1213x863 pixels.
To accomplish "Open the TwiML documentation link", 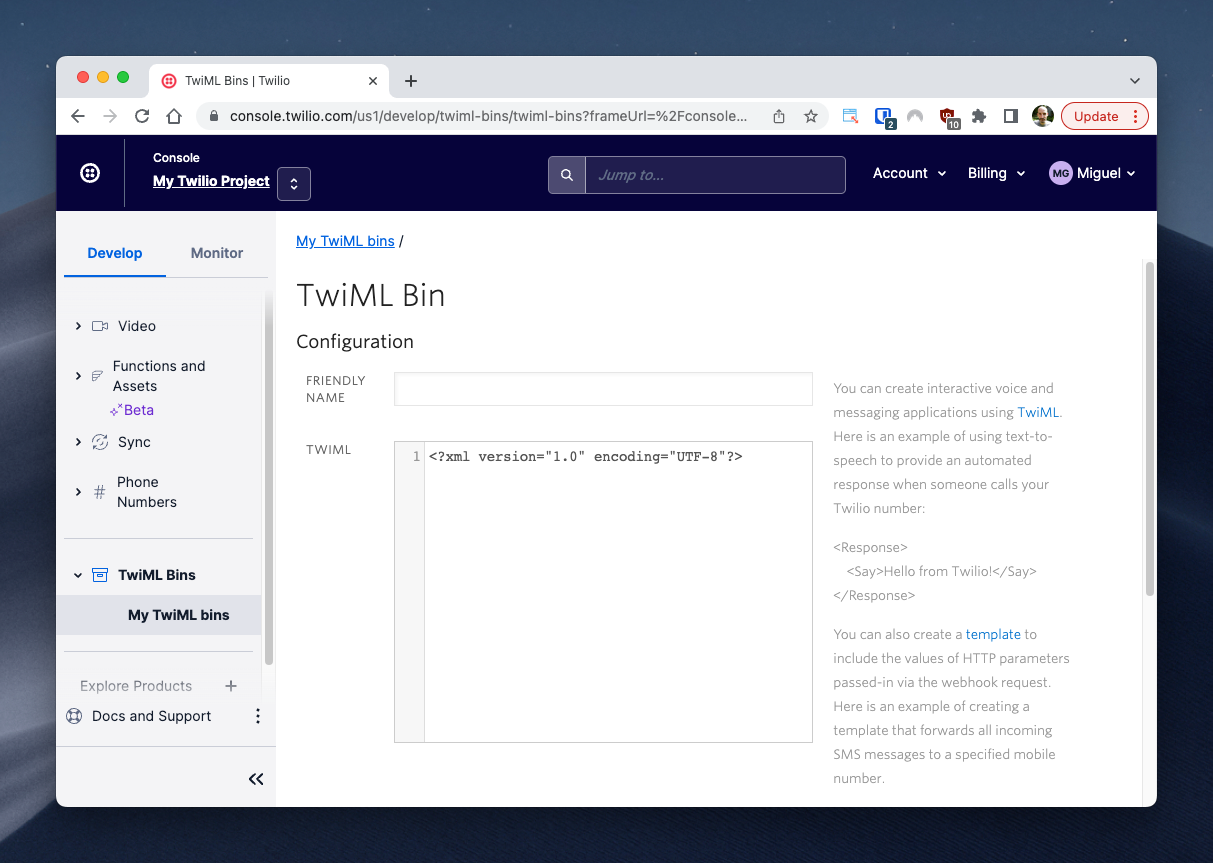I will point(1038,412).
